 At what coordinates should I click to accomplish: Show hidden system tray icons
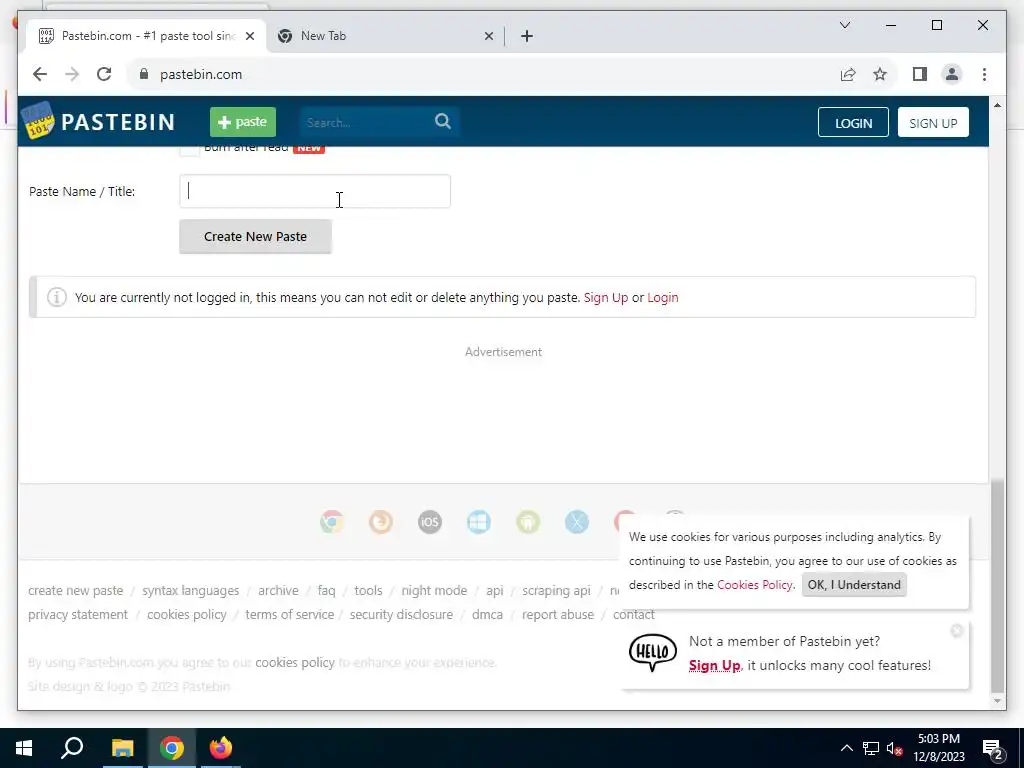click(846, 748)
